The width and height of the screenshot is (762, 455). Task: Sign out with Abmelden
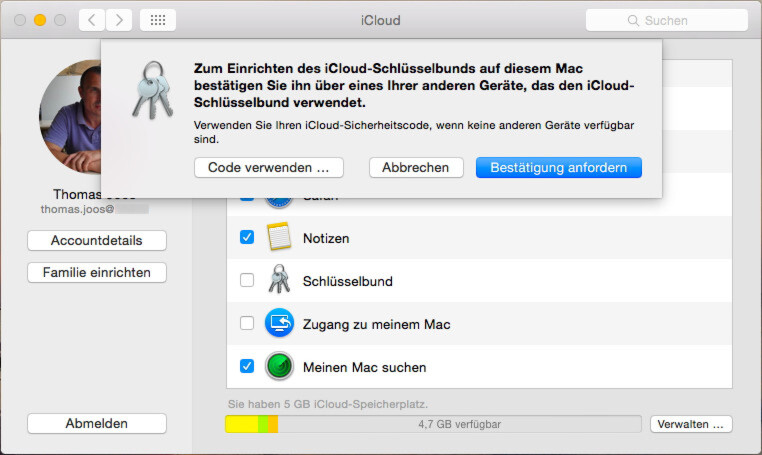97,423
